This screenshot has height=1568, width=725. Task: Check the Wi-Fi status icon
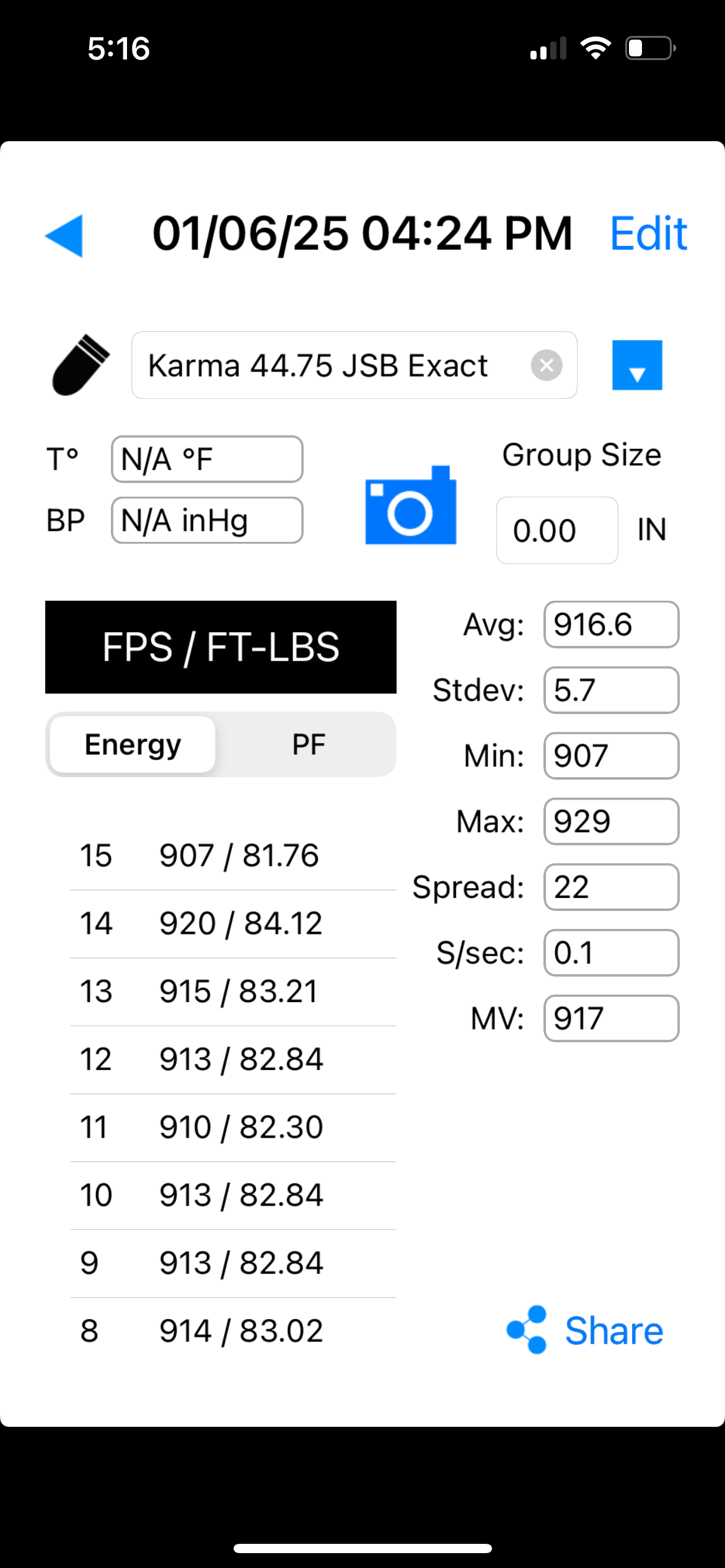(595, 48)
